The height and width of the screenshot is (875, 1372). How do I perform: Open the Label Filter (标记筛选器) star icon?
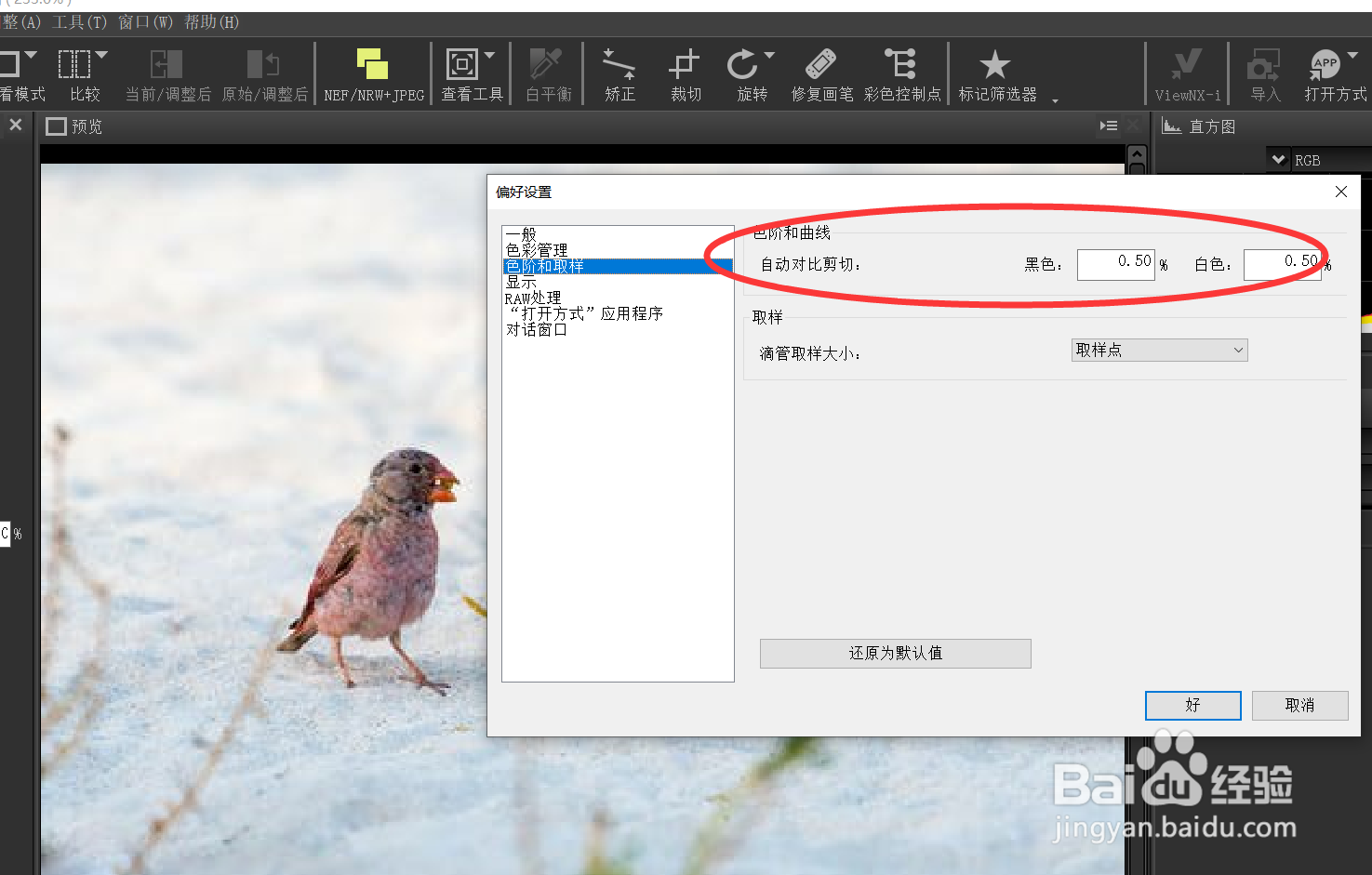click(x=995, y=64)
